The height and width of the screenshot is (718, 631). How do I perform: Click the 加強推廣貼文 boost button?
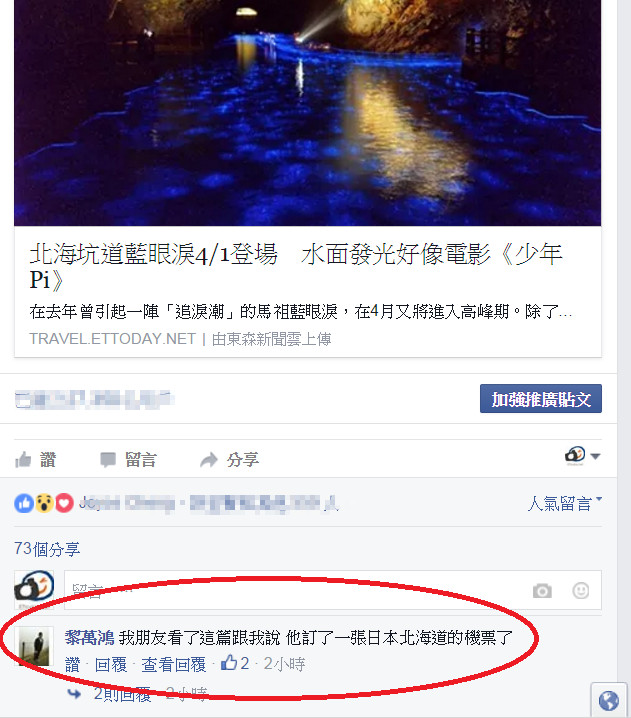(x=541, y=398)
